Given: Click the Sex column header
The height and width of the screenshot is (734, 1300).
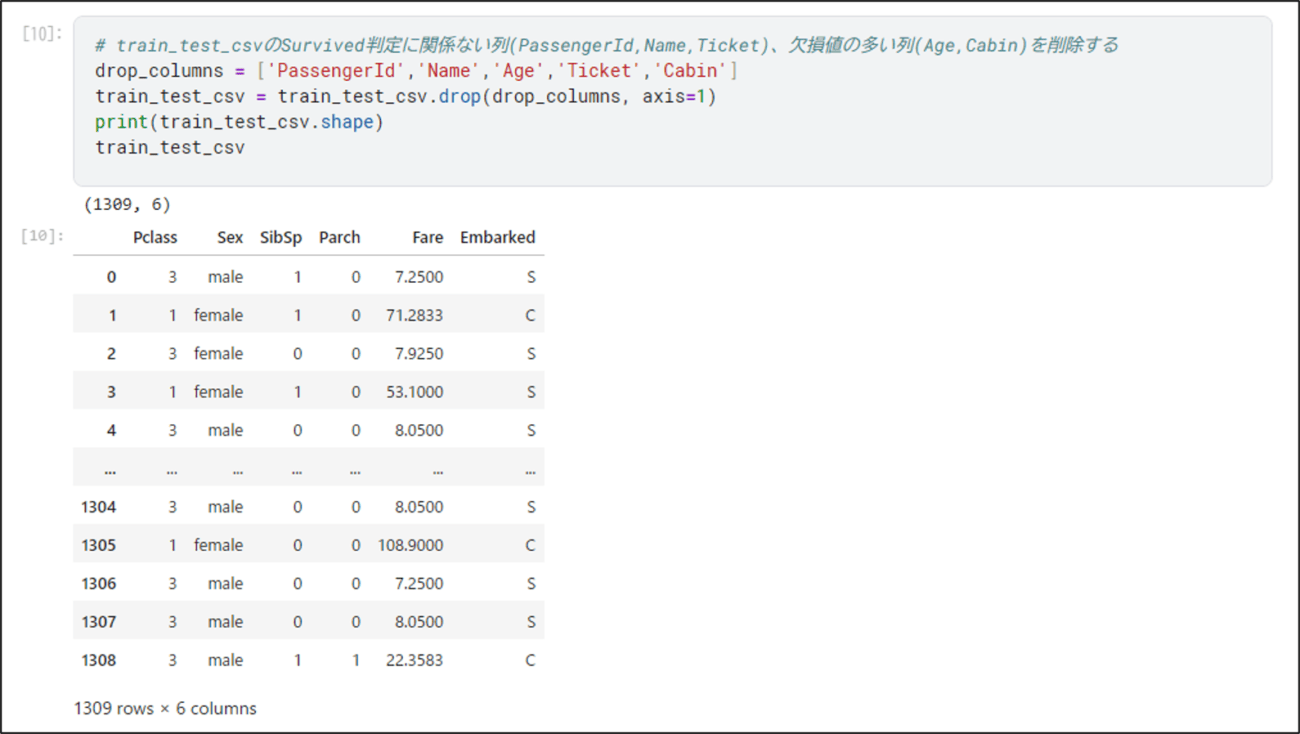Looking at the screenshot, I should (x=230, y=238).
